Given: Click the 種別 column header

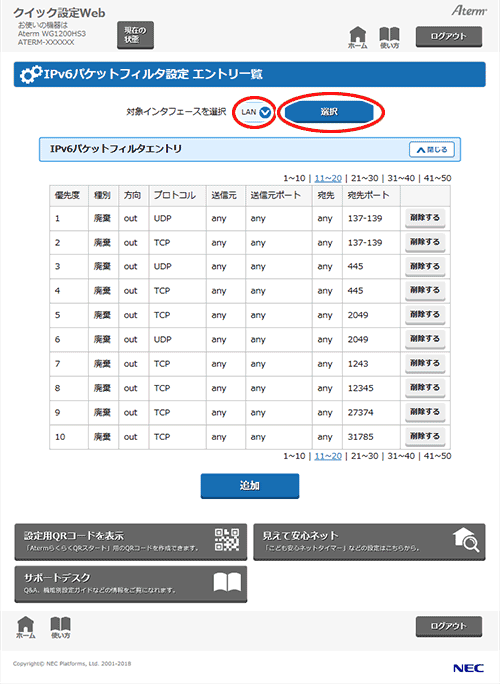Looking at the screenshot, I should (103, 195).
